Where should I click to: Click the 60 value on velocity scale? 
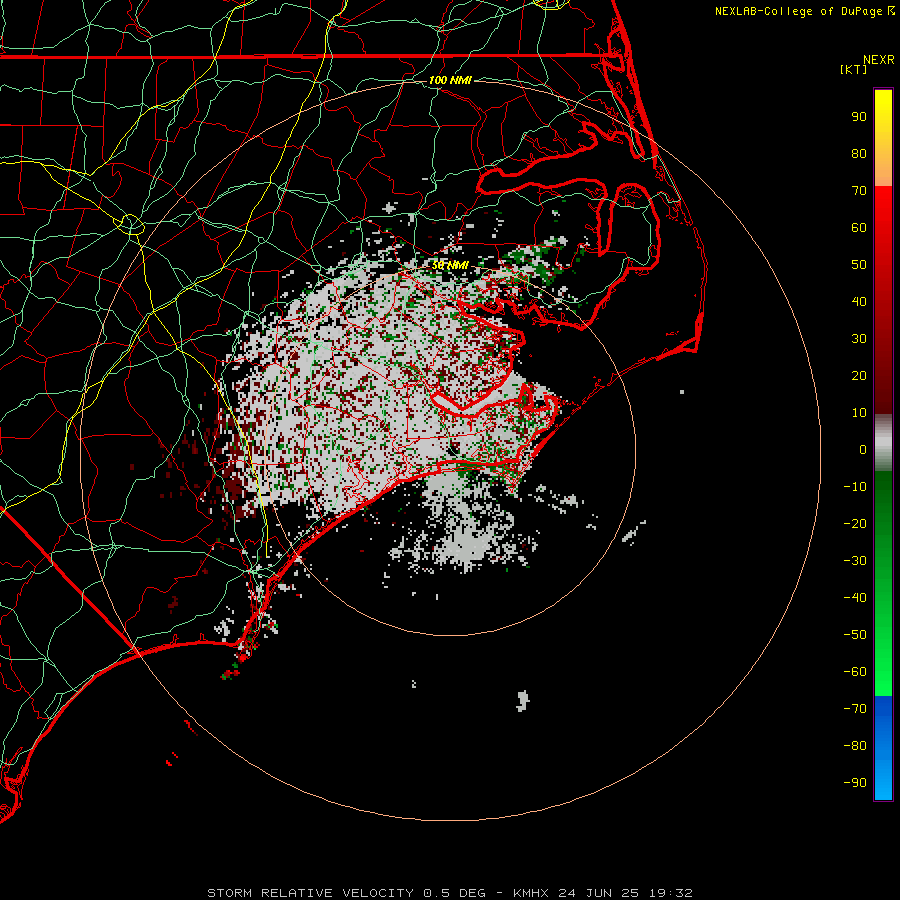tap(859, 228)
